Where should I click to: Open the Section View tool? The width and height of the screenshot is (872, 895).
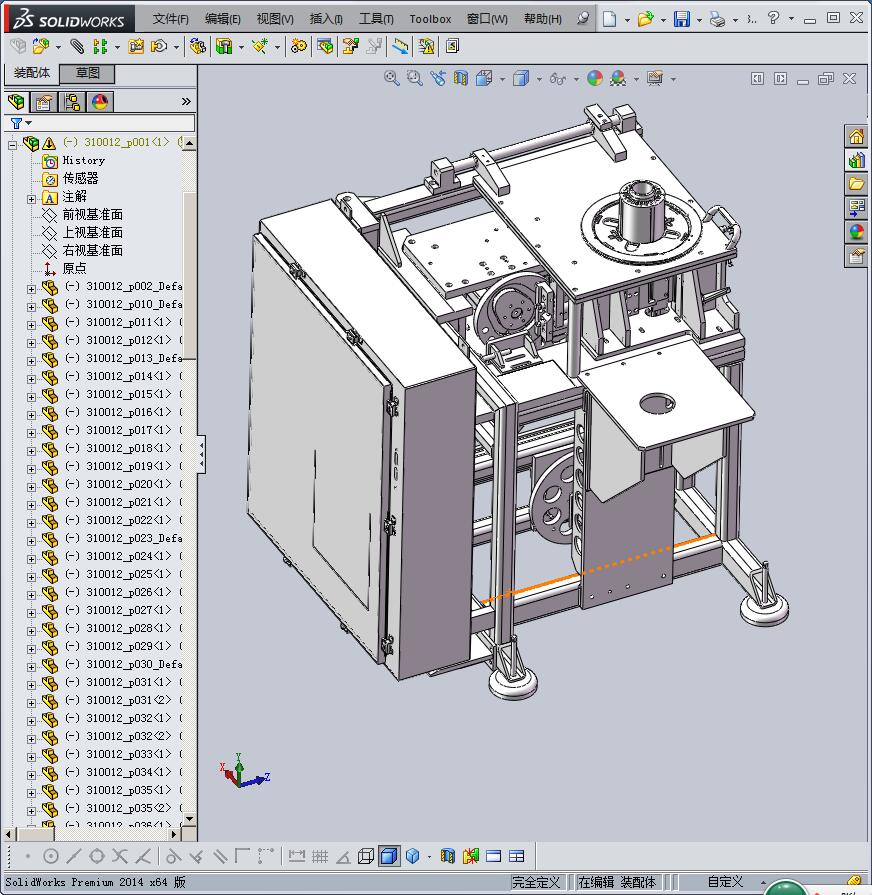(461, 79)
